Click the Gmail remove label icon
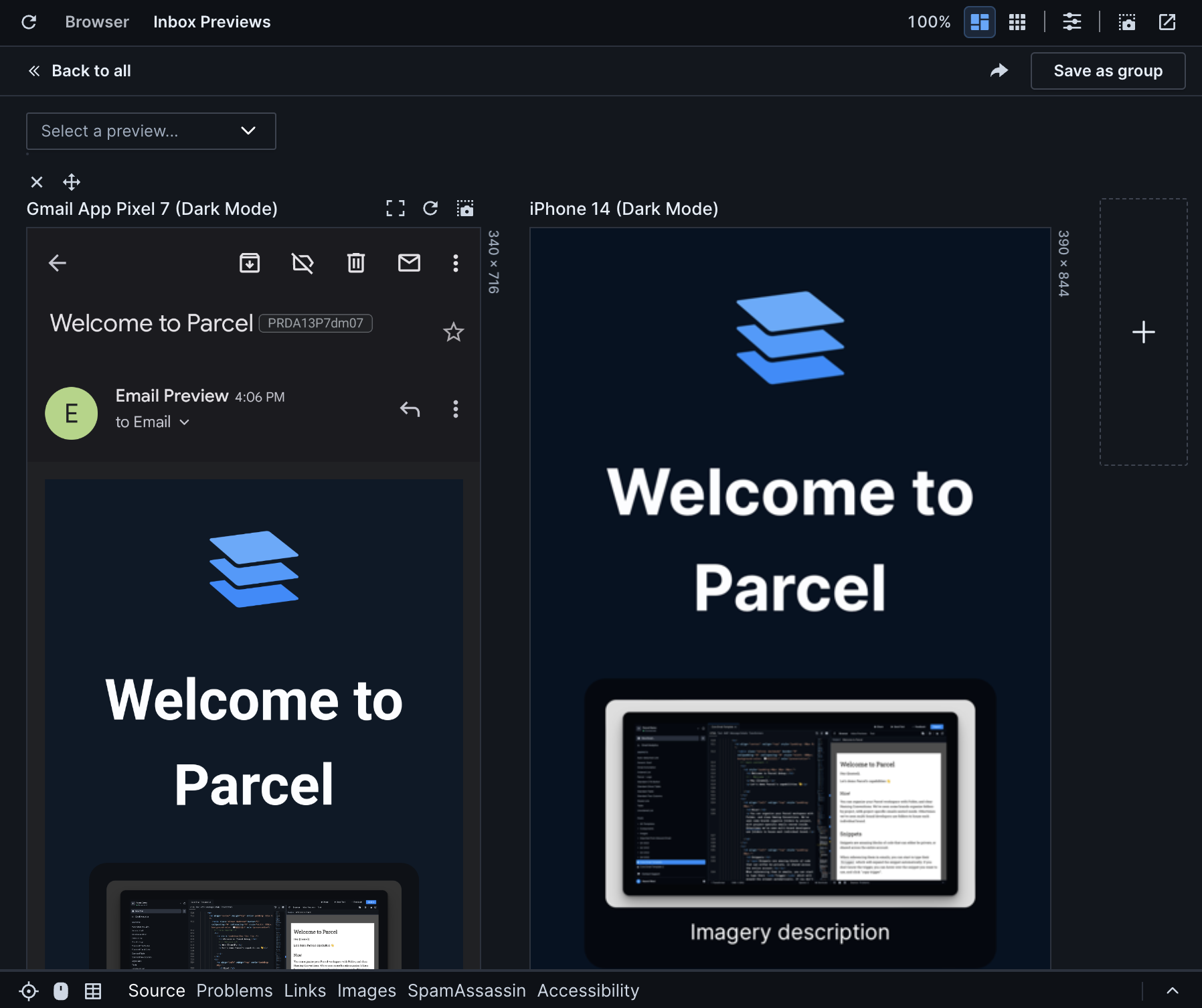 click(303, 263)
